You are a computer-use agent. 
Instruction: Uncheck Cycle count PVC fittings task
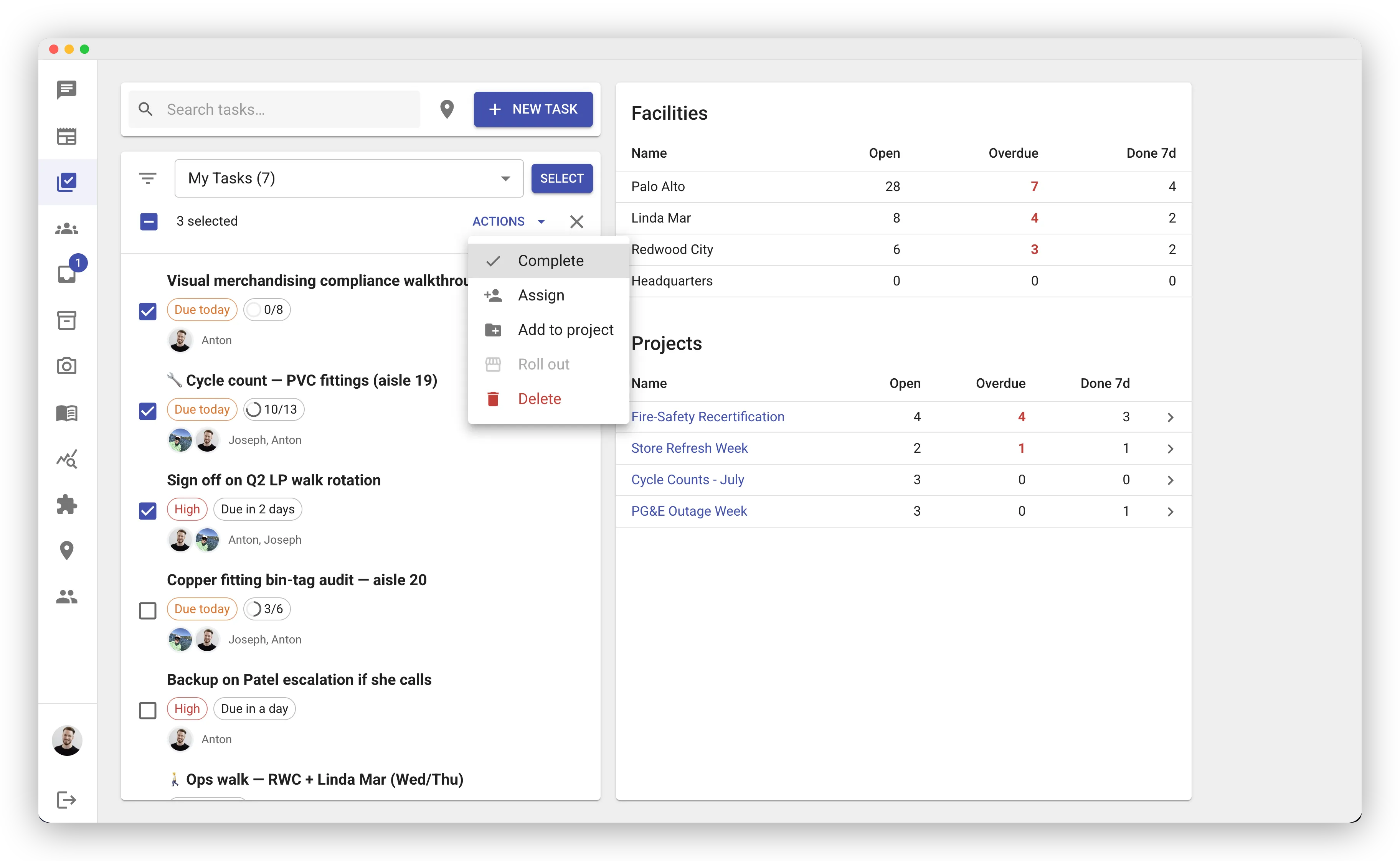click(x=147, y=411)
